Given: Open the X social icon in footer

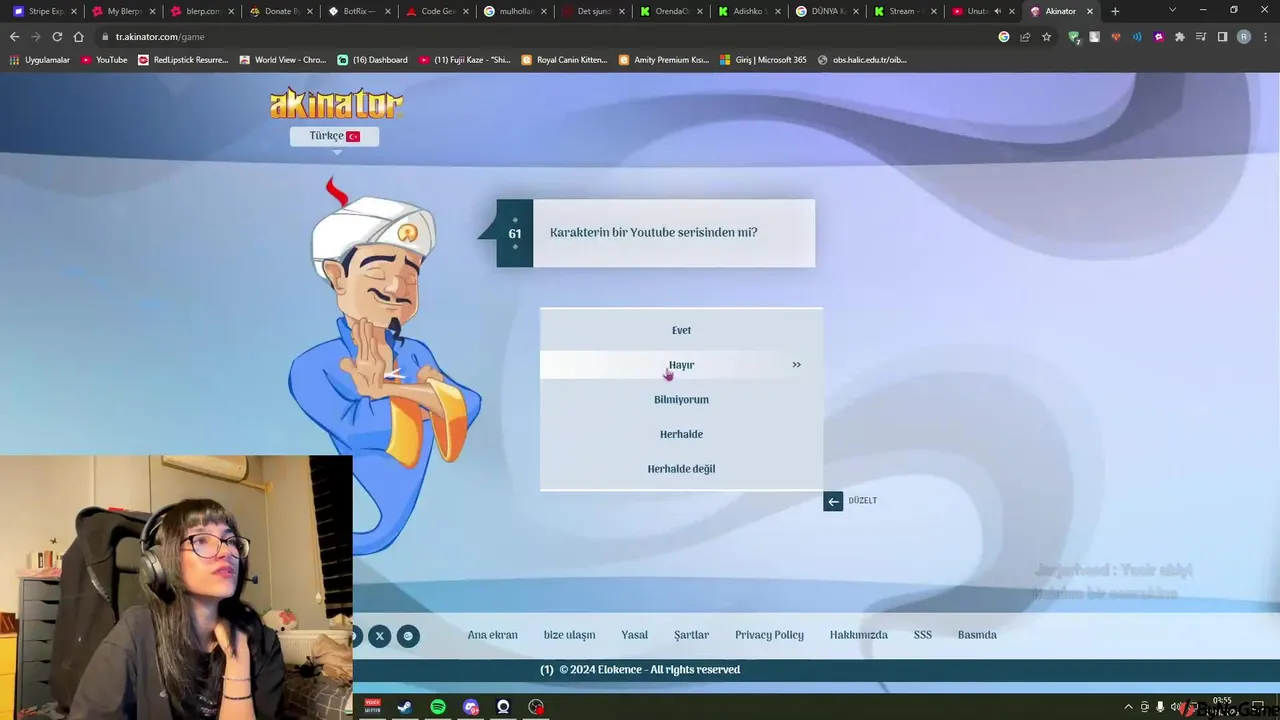Looking at the screenshot, I should pyautogui.click(x=380, y=635).
